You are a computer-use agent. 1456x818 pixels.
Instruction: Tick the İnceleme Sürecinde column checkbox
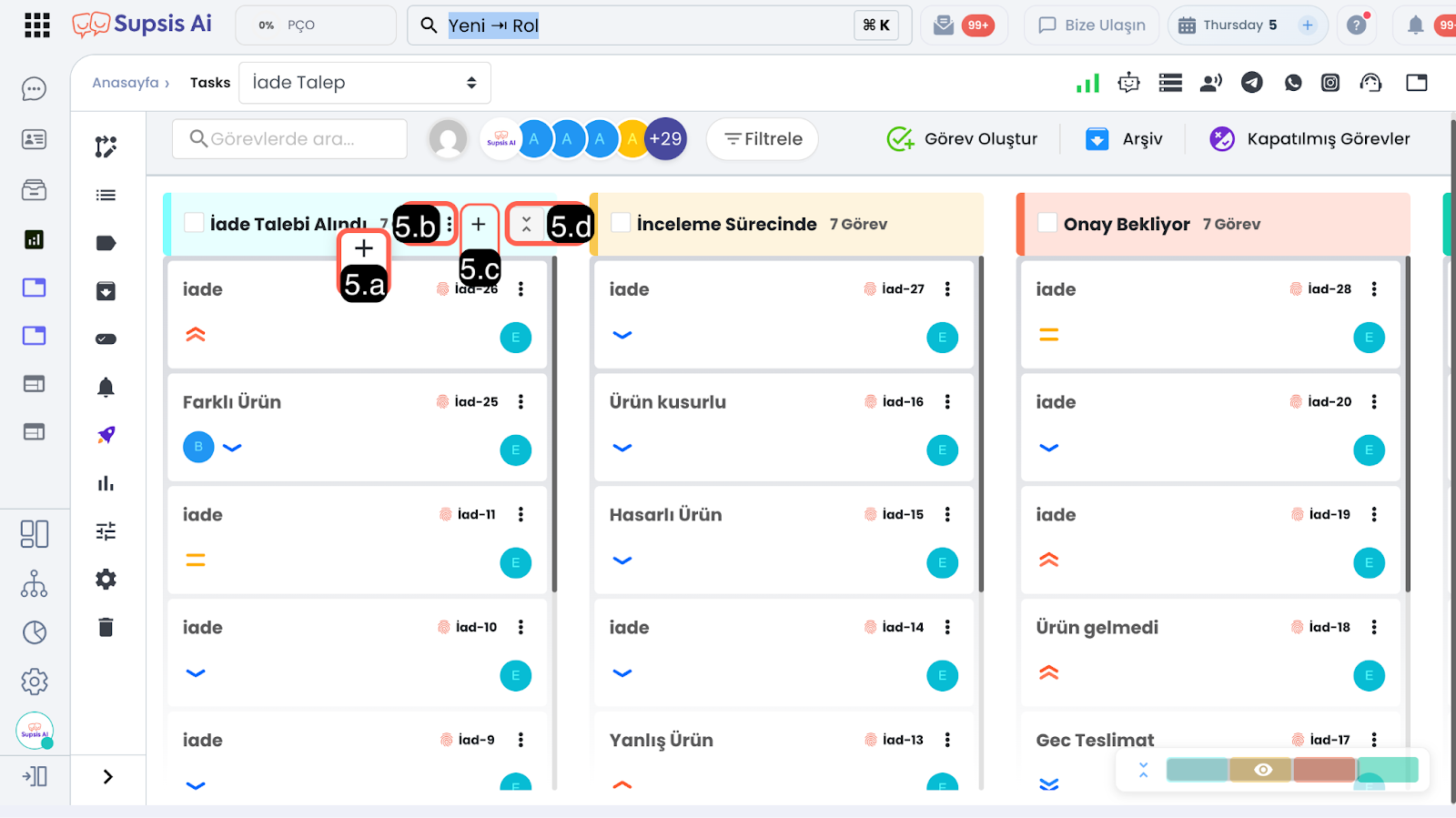pyautogui.click(x=621, y=223)
